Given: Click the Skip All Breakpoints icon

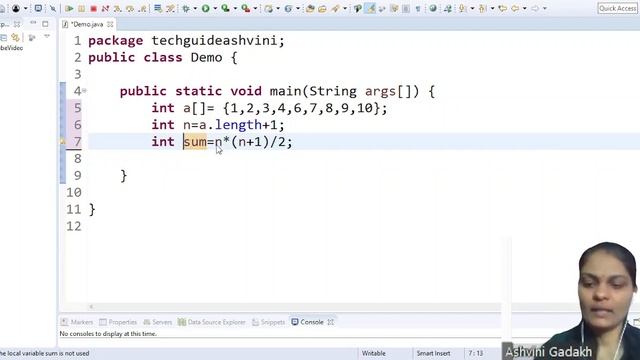Looking at the screenshot, I should click(x=53, y=8).
